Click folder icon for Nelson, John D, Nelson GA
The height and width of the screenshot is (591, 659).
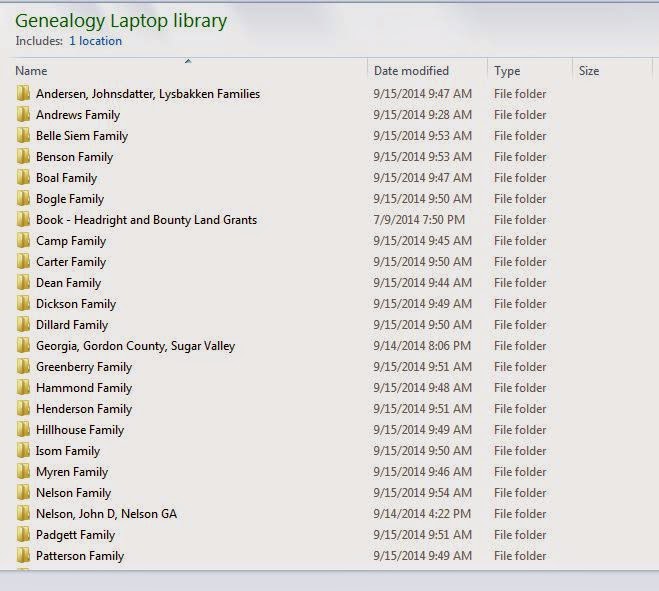[24, 514]
